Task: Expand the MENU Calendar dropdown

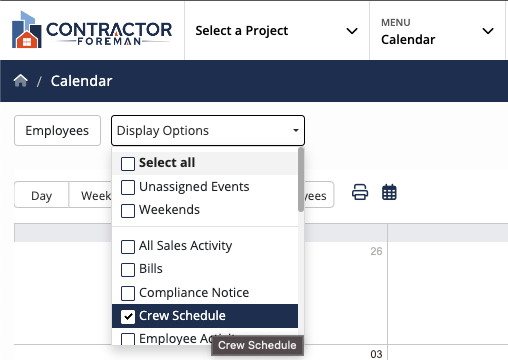Action: click(437, 31)
